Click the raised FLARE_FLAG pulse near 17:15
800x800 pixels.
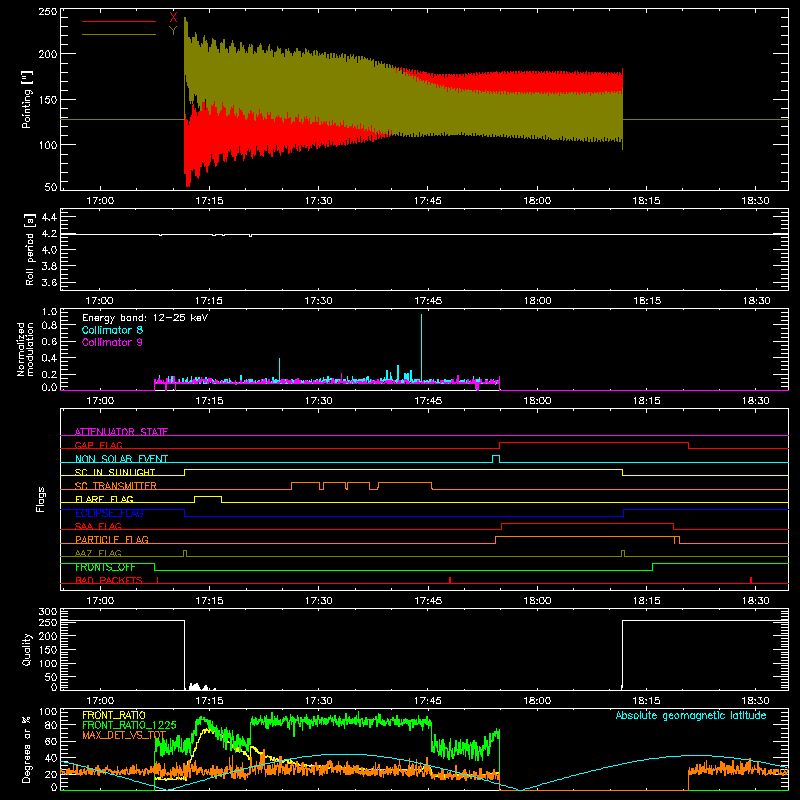coord(208,496)
